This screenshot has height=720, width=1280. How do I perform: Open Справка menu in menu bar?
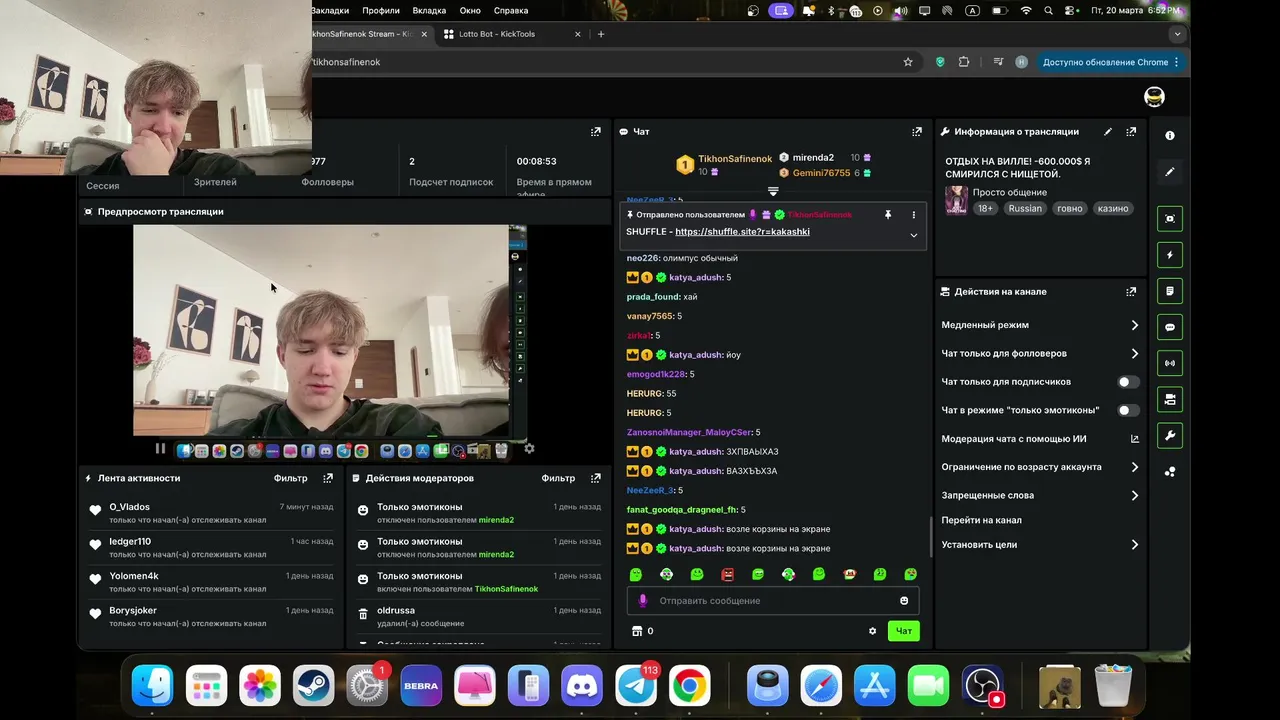point(511,10)
